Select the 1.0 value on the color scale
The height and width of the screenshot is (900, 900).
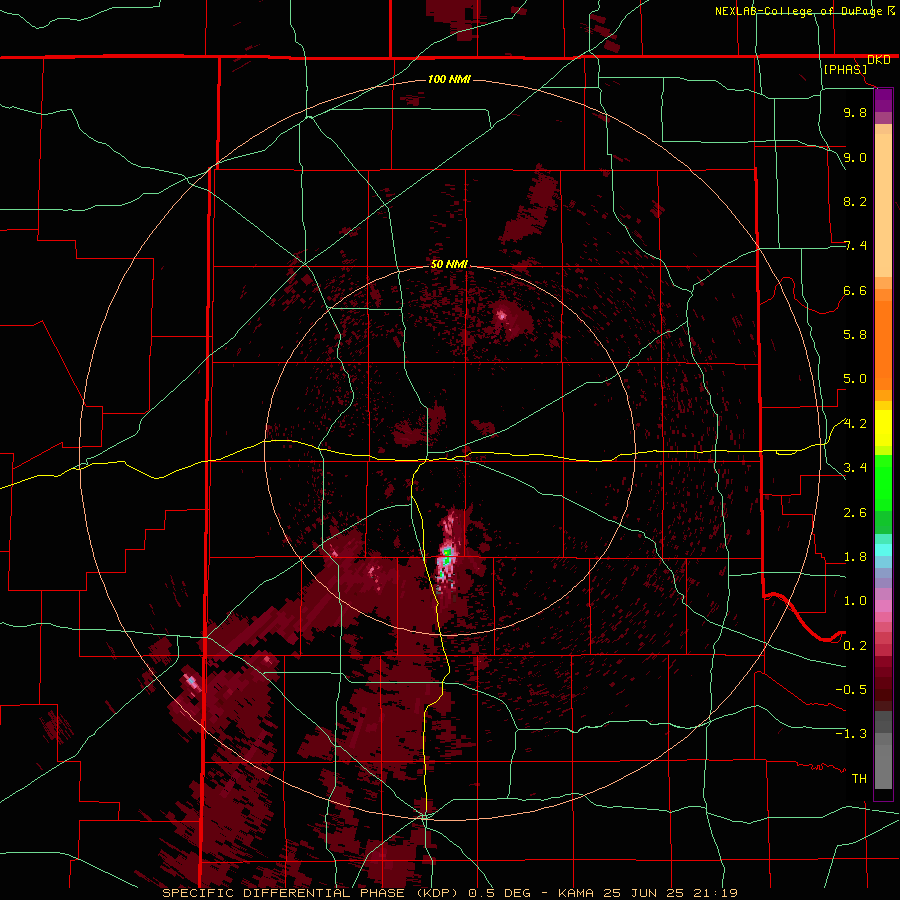point(855,601)
